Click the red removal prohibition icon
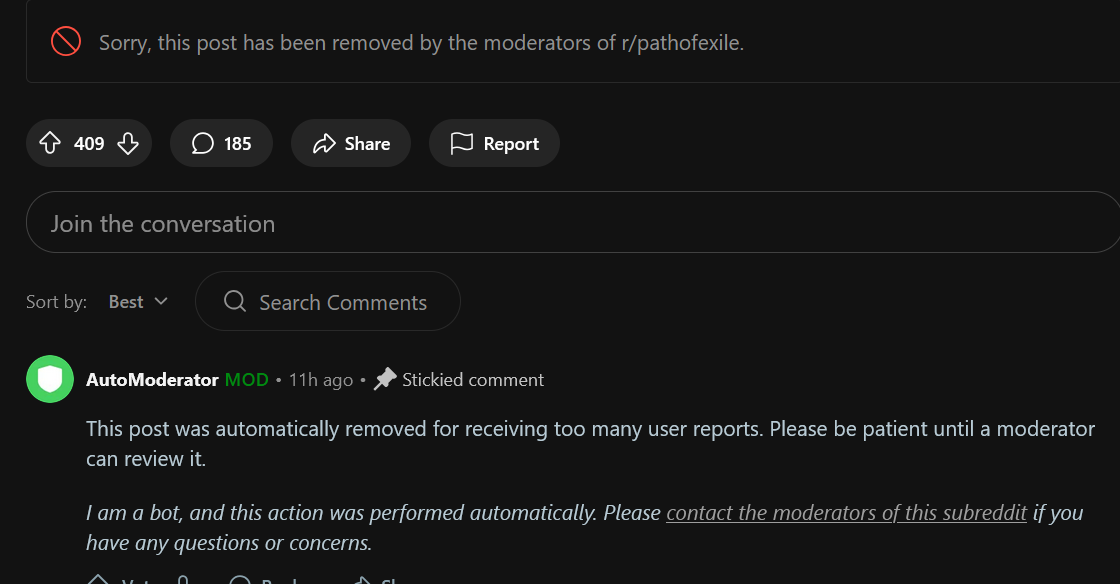The image size is (1120, 584). (x=66, y=42)
